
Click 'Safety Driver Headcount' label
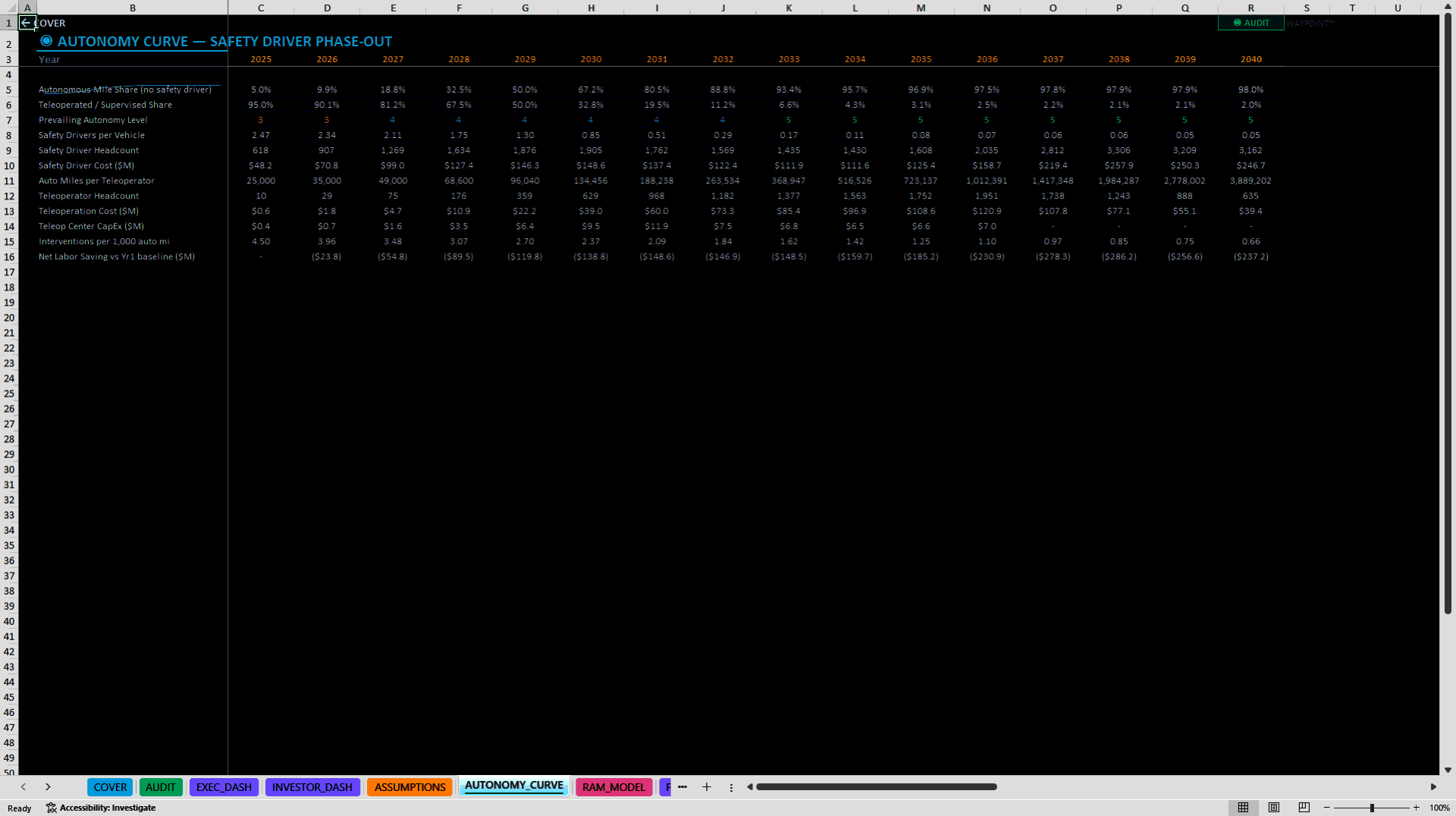click(x=89, y=150)
